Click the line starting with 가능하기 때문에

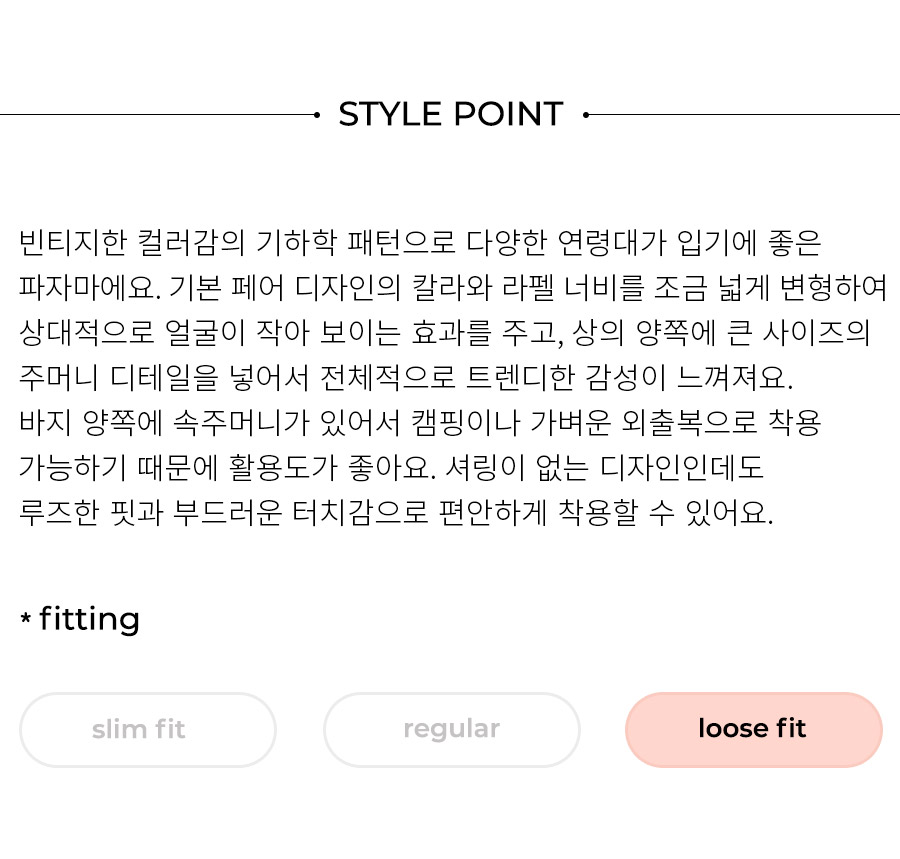pos(391,468)
